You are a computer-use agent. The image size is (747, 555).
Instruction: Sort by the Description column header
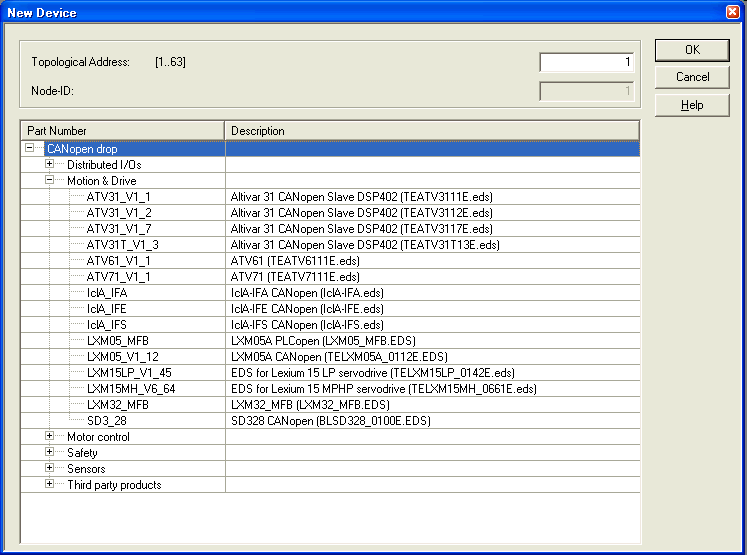pos(432,131)
